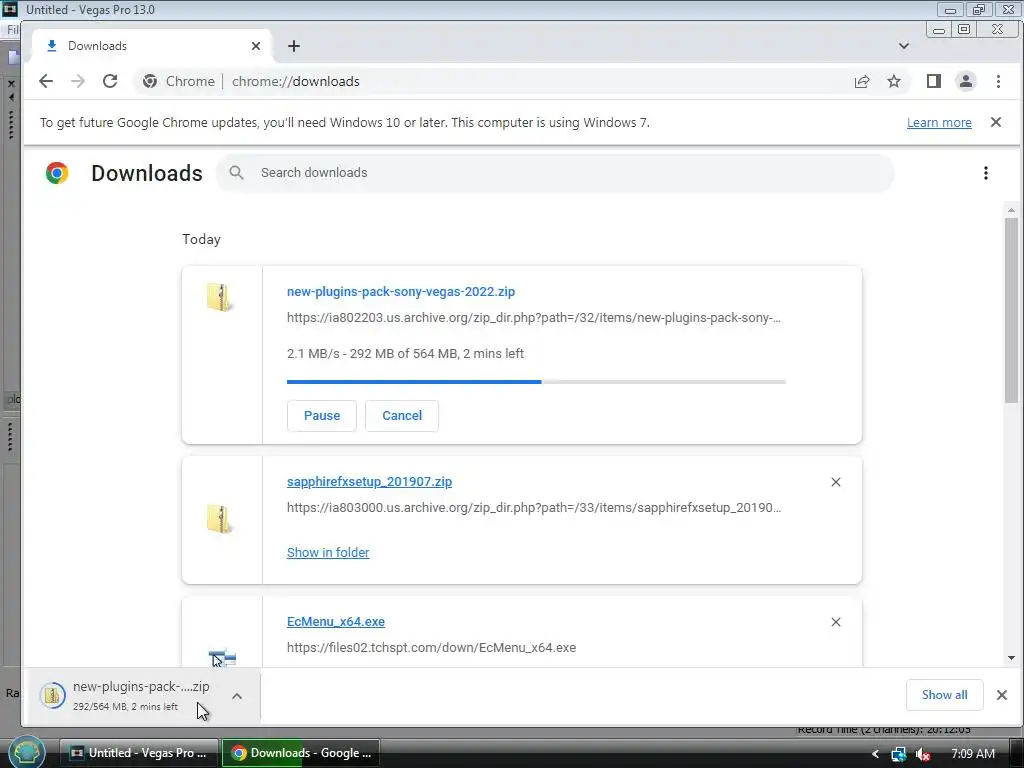Click the new-plugins-pack source URL text
The width and height of the screenshot is (1024, 768).
pos(534,318)
